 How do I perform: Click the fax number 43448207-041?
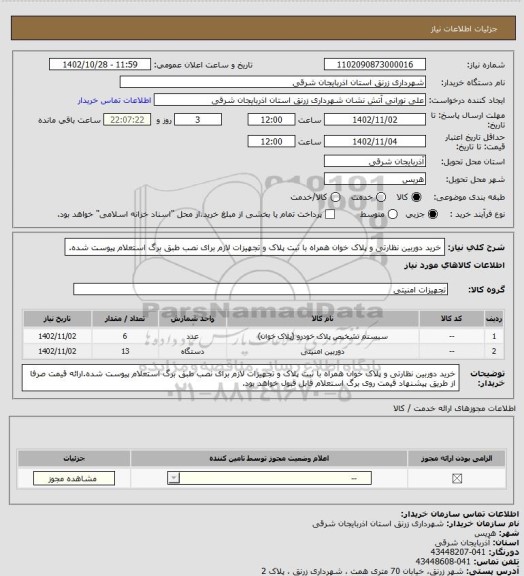pos(458,552)
